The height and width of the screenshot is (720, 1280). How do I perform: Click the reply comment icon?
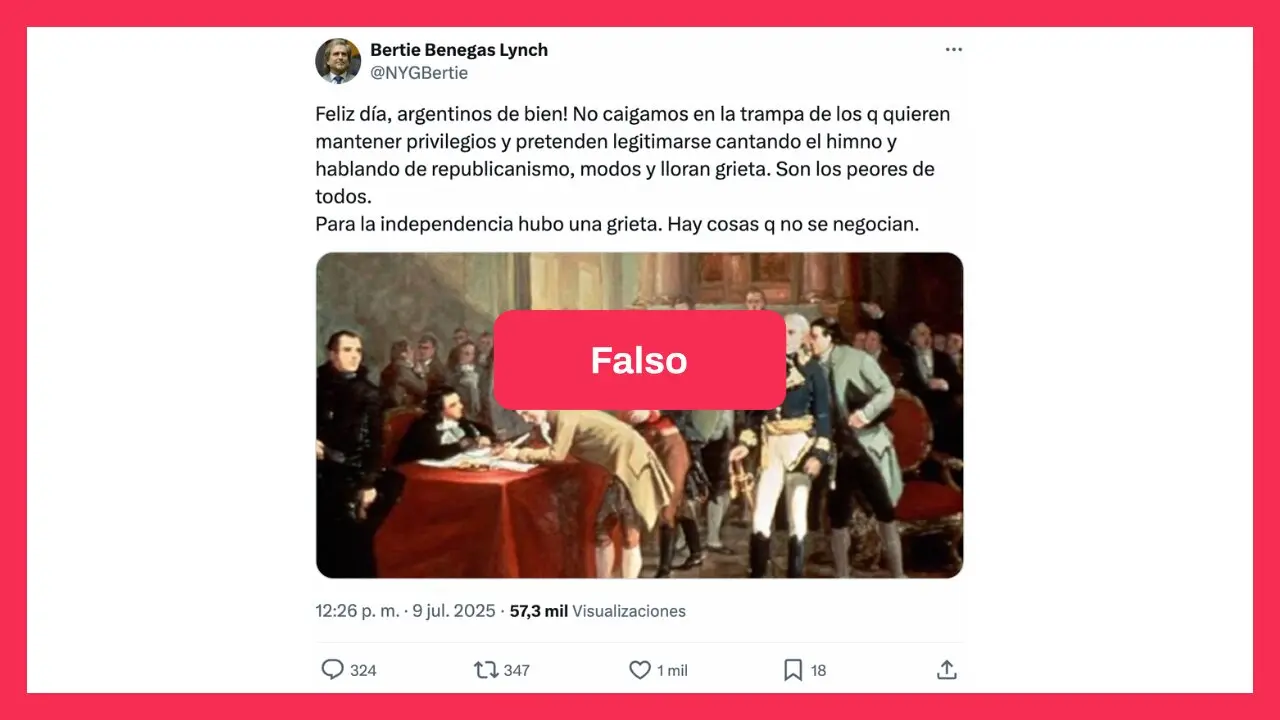332,670
